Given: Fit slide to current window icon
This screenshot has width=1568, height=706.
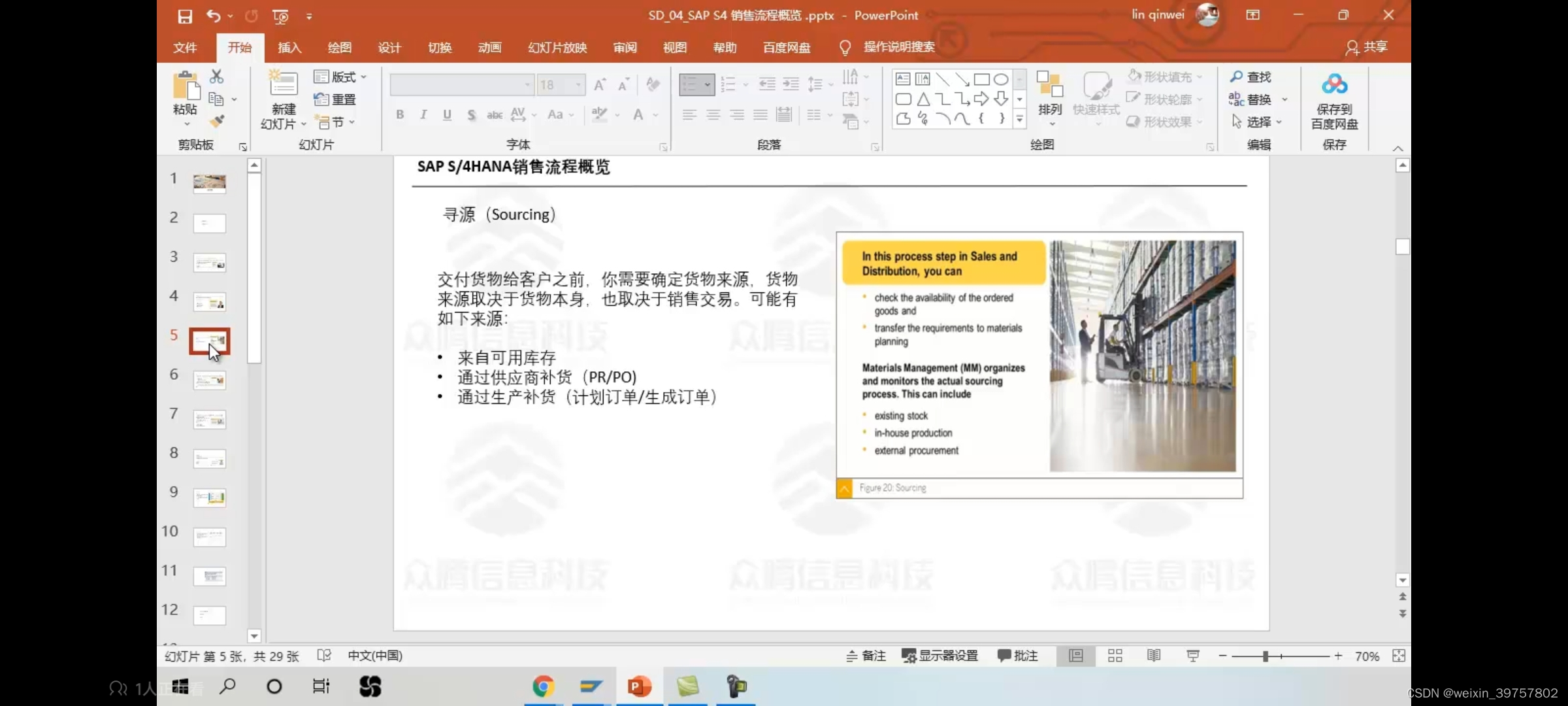Looking at the screenshot, I should click(x=1399, y=656).
